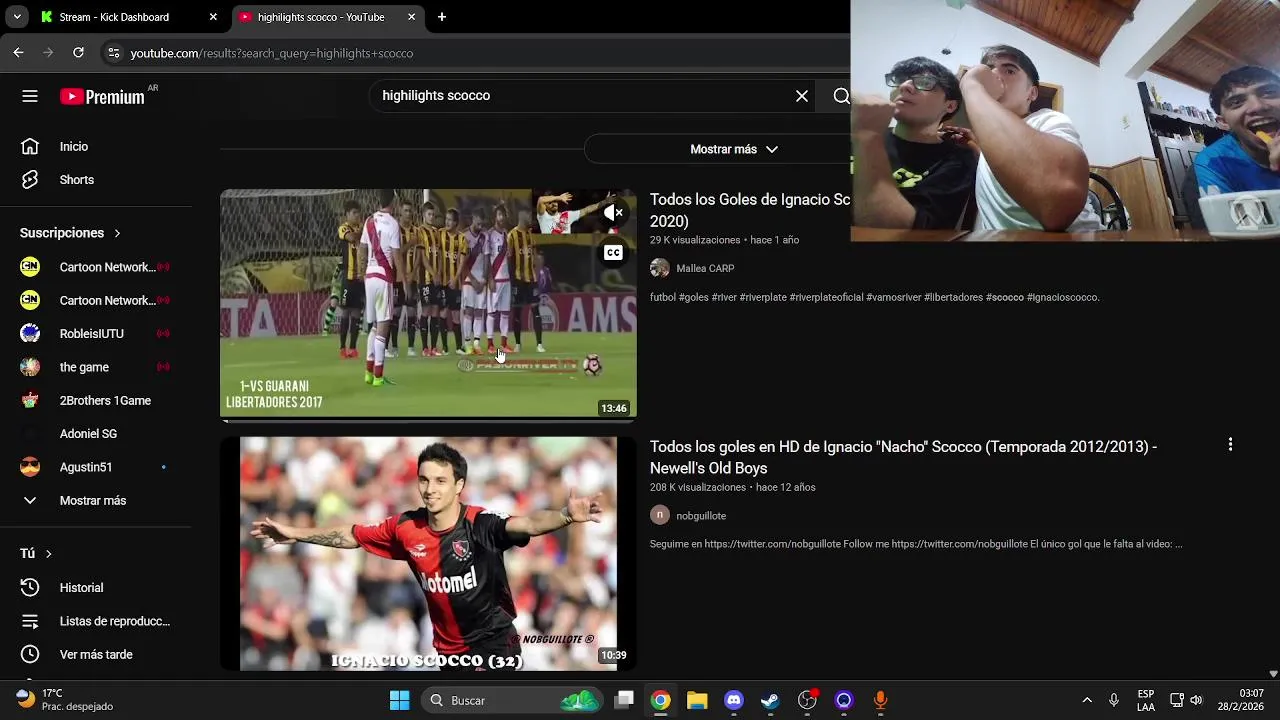Viewport: 1280px width, 720px height.
Task: Expand the Suscripciones section arrow
Action: (x=117, y=233)
